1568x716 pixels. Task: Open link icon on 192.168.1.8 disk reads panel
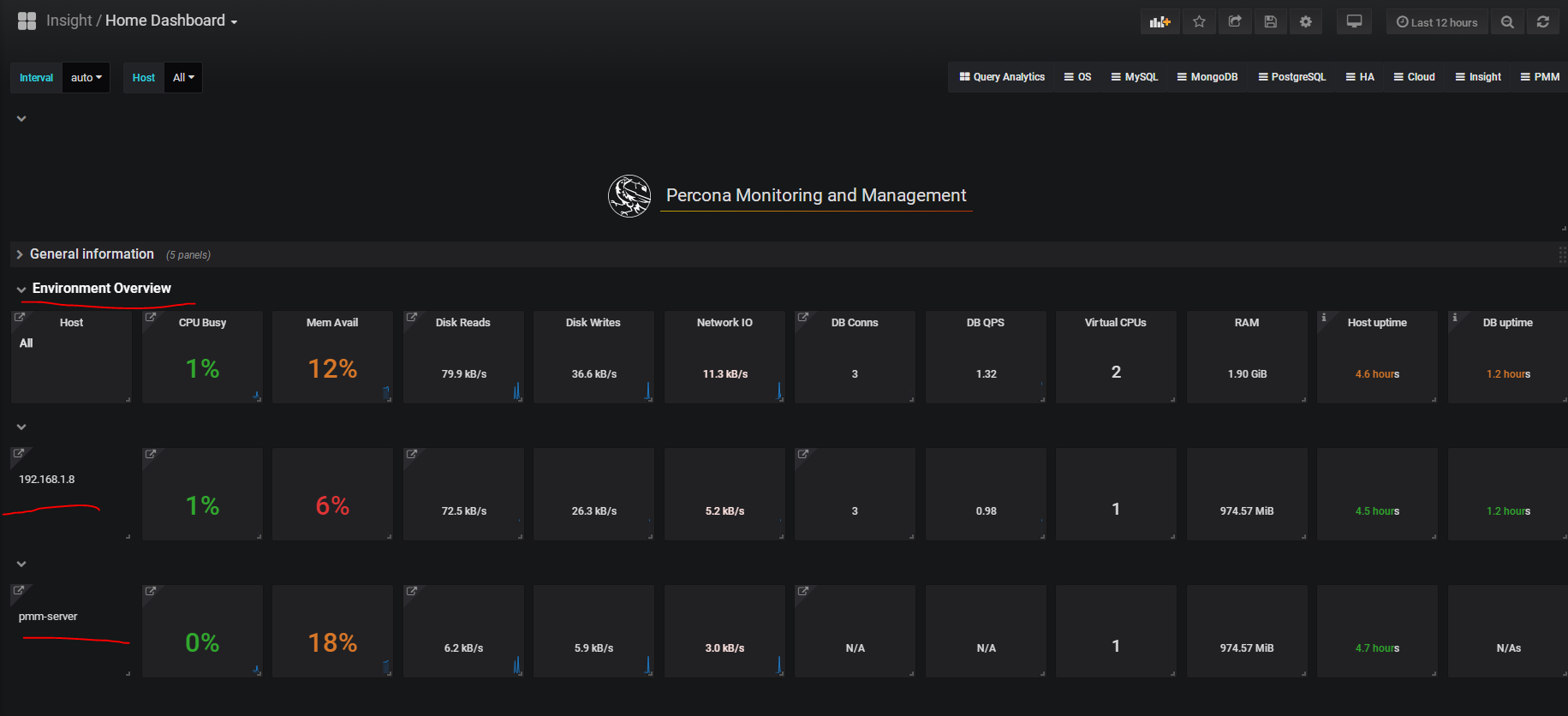click(411, 454)
